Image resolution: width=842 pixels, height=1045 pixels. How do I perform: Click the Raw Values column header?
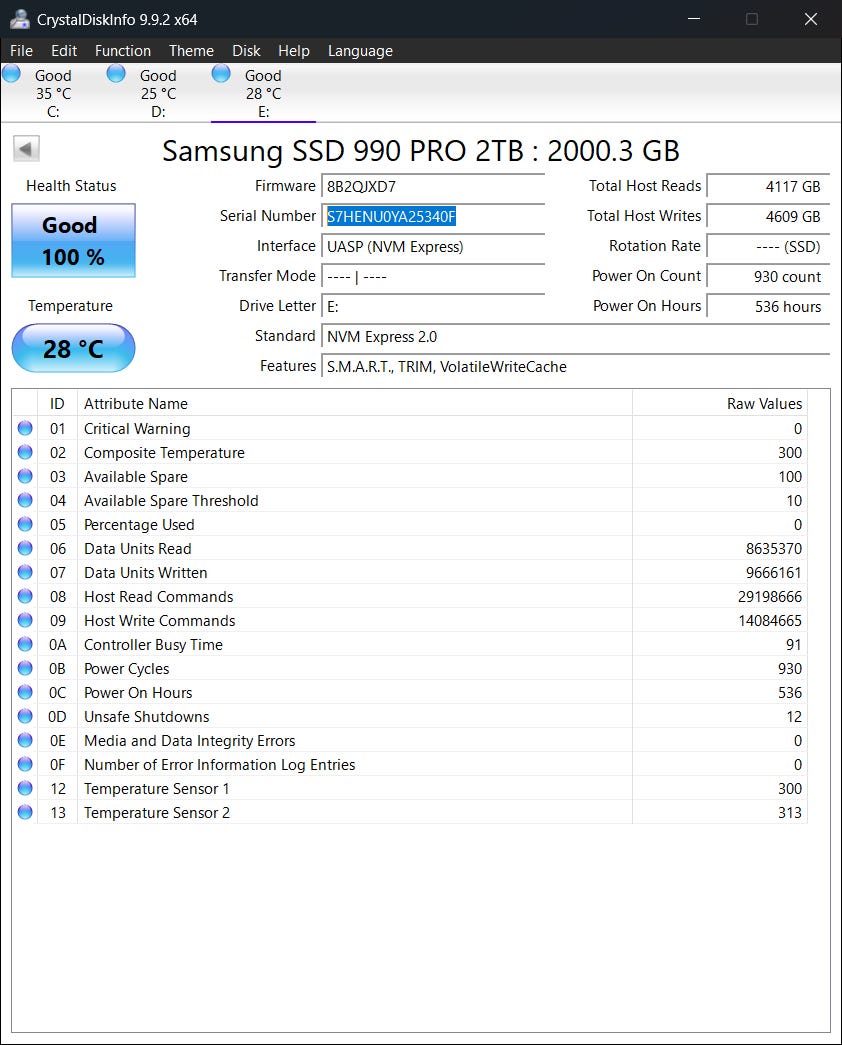720,403
